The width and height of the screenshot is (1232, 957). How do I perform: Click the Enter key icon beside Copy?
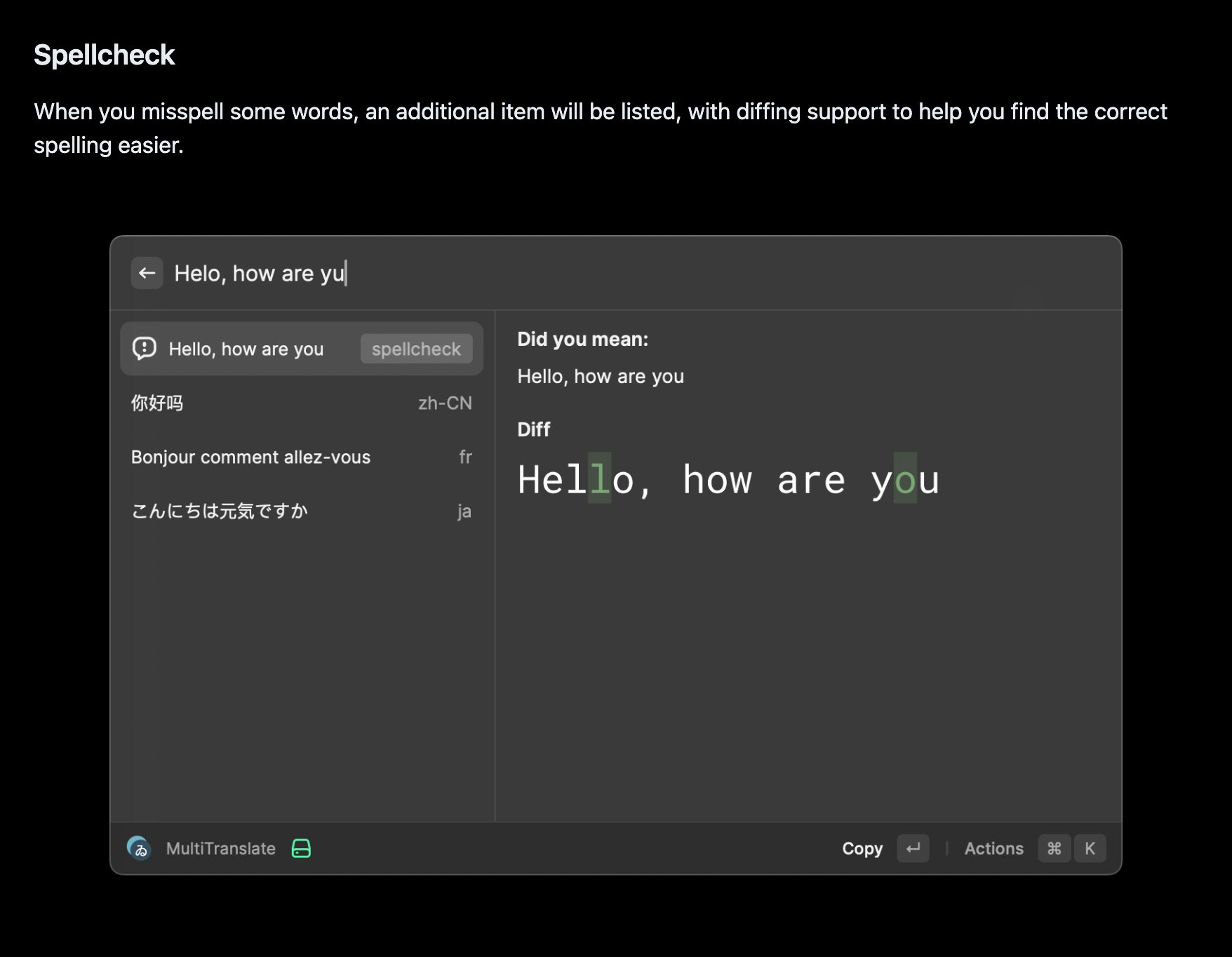click(913, 848)
